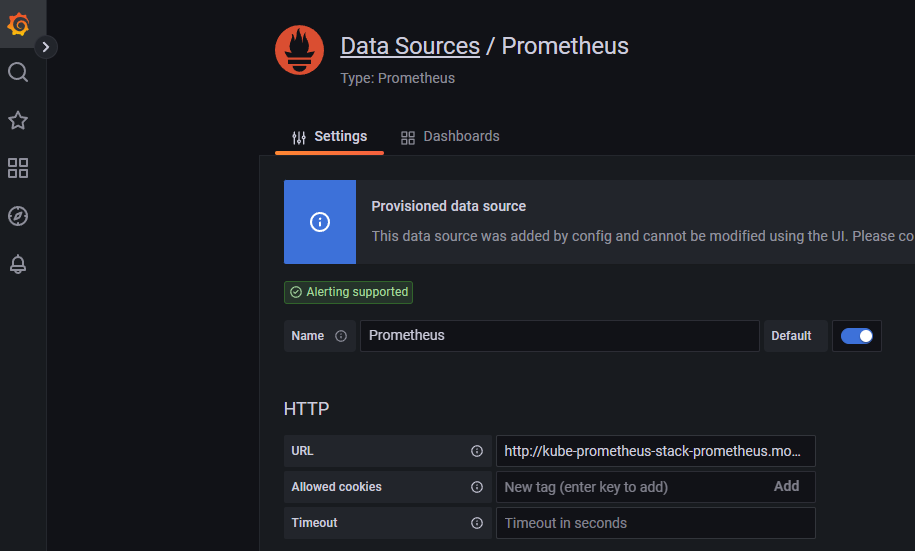Click the Grafana logo home icon
Image resolution: width=915 pixels, height=551 pixels.
pyautogui.click(x=18, y=25)
